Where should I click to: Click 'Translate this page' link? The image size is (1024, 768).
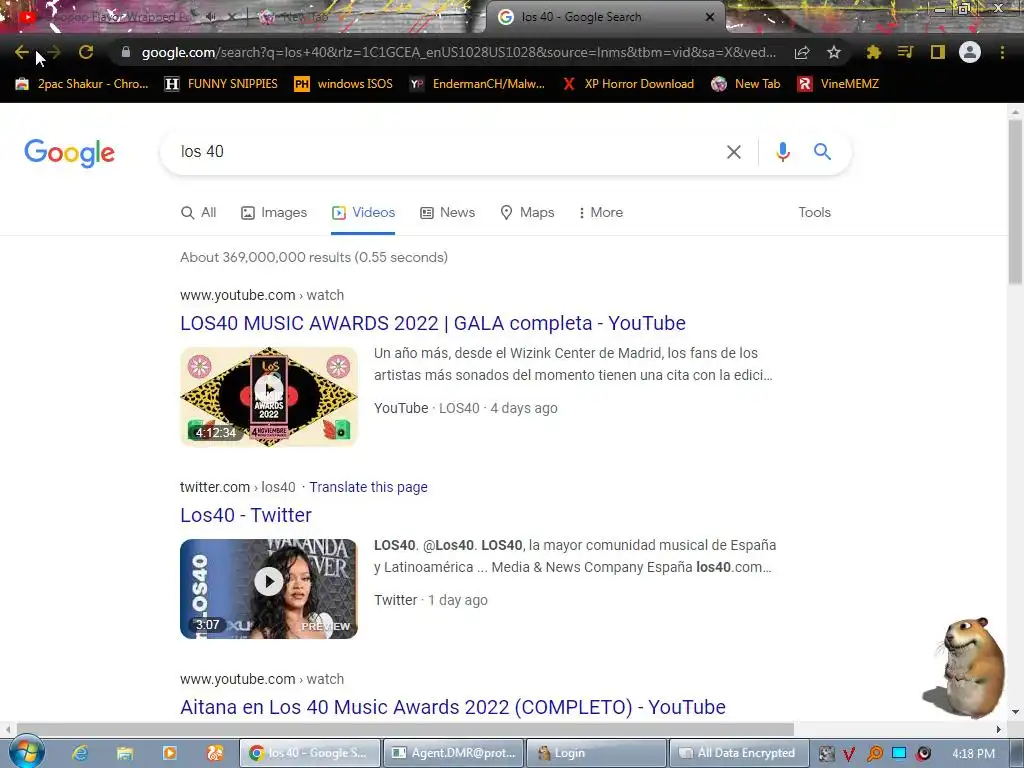(368, 487)
